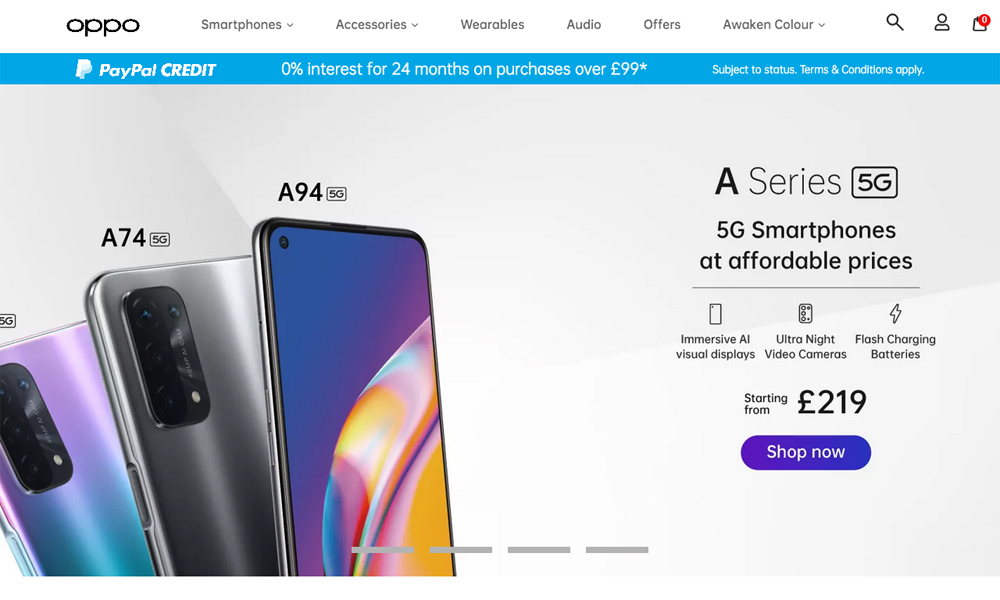
Task: Select the second carousel slide indicator
Action: coord(460,550)
